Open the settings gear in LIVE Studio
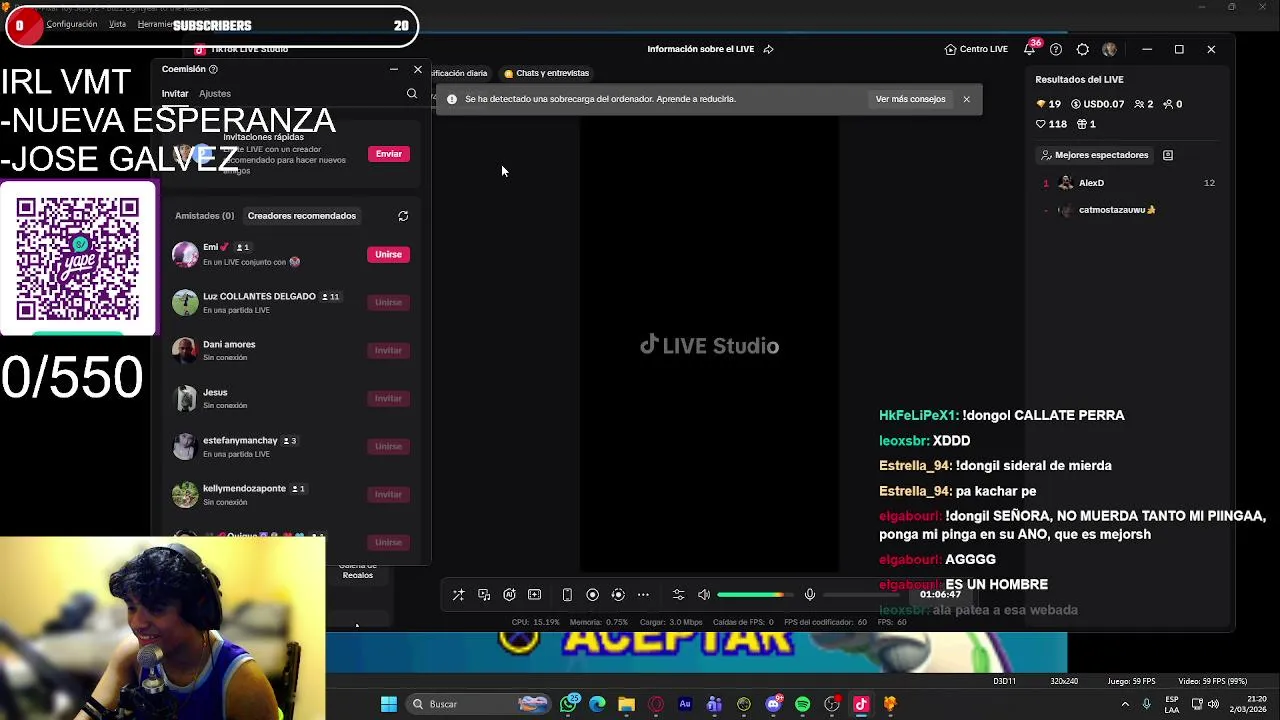The width and height of the screenshot is (1280, 720). [x=1083, y=49]
